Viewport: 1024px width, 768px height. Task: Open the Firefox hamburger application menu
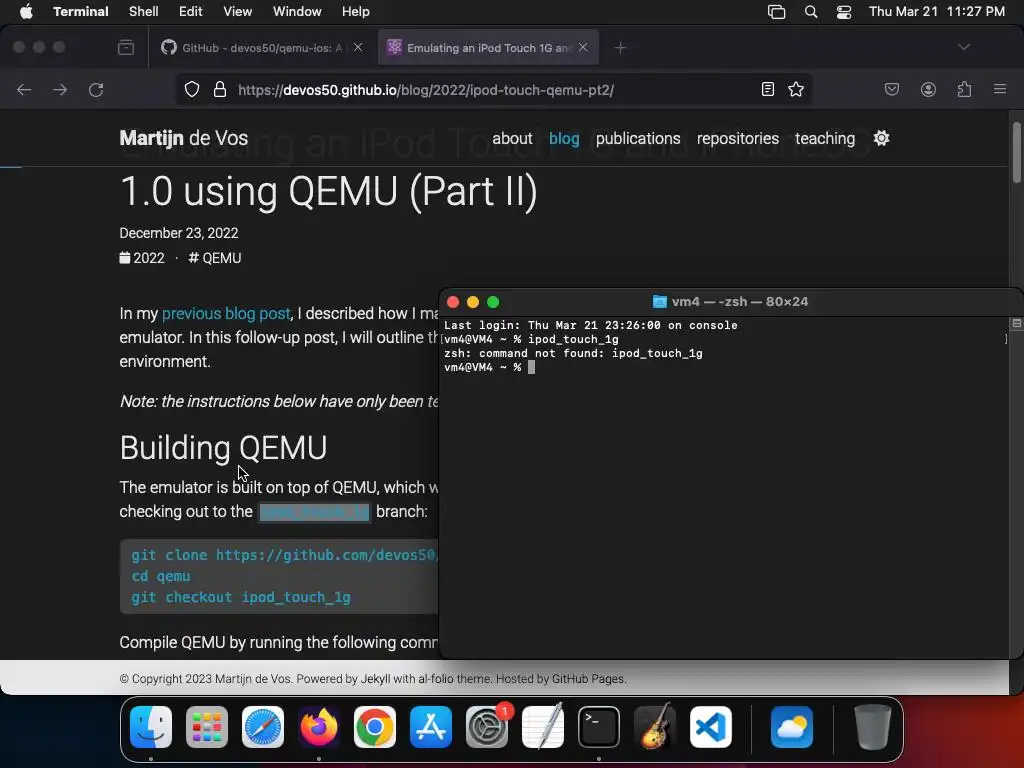click(1000, 89)
